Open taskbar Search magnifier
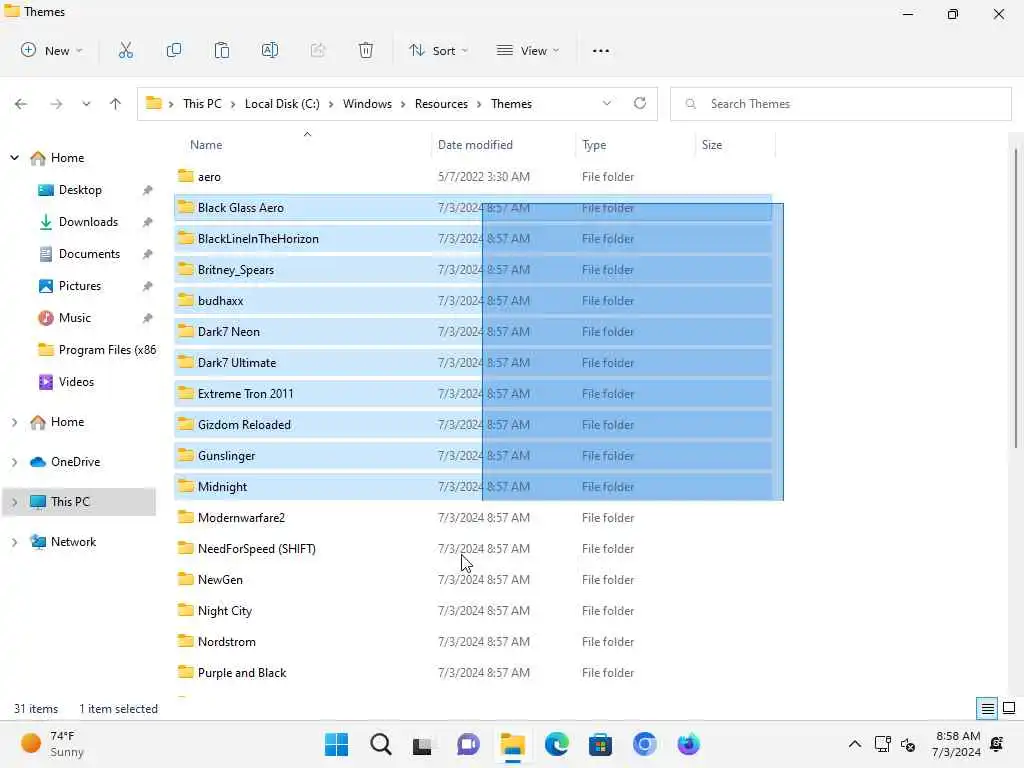Viewport: 1024px width, 768px height. 381,744
